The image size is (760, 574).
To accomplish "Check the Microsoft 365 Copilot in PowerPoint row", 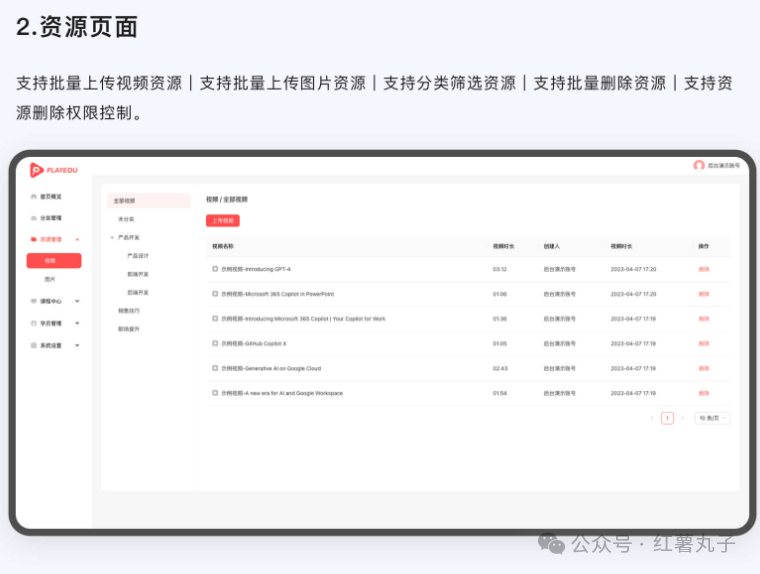I will pyautogui.click(x=215, y=294).
